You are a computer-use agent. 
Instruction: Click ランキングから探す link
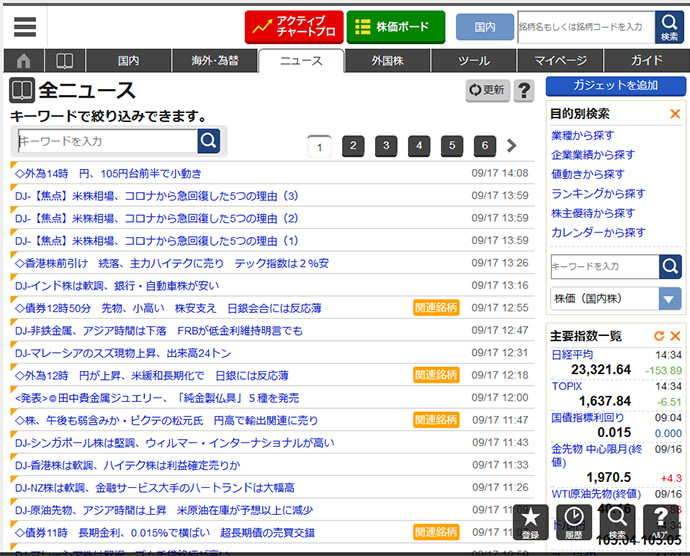[598, 193]
